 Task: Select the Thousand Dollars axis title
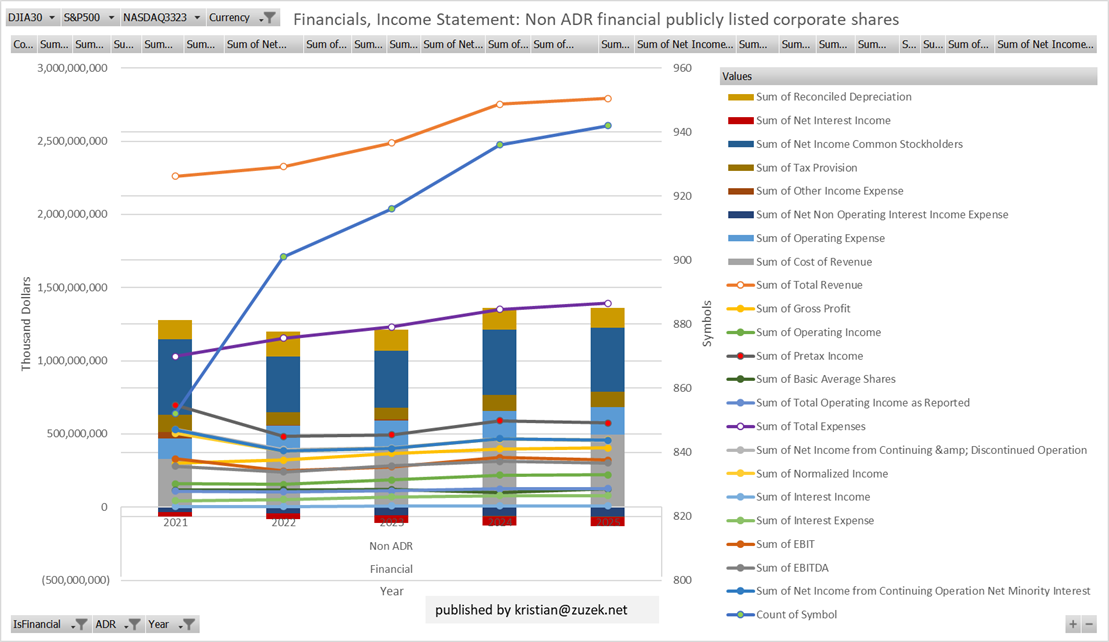pos(27,323)
